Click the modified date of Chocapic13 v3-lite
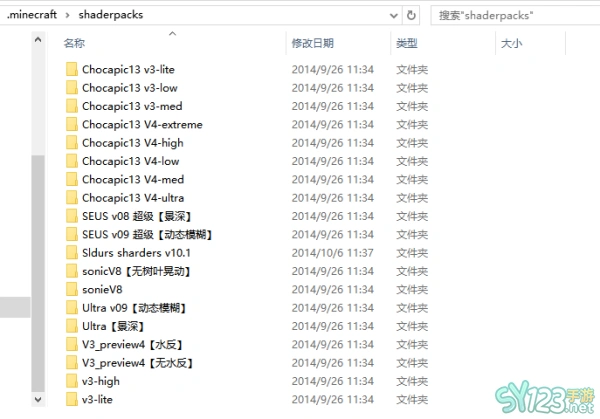This screenshot has height=419, width=600. coord(333,70)
